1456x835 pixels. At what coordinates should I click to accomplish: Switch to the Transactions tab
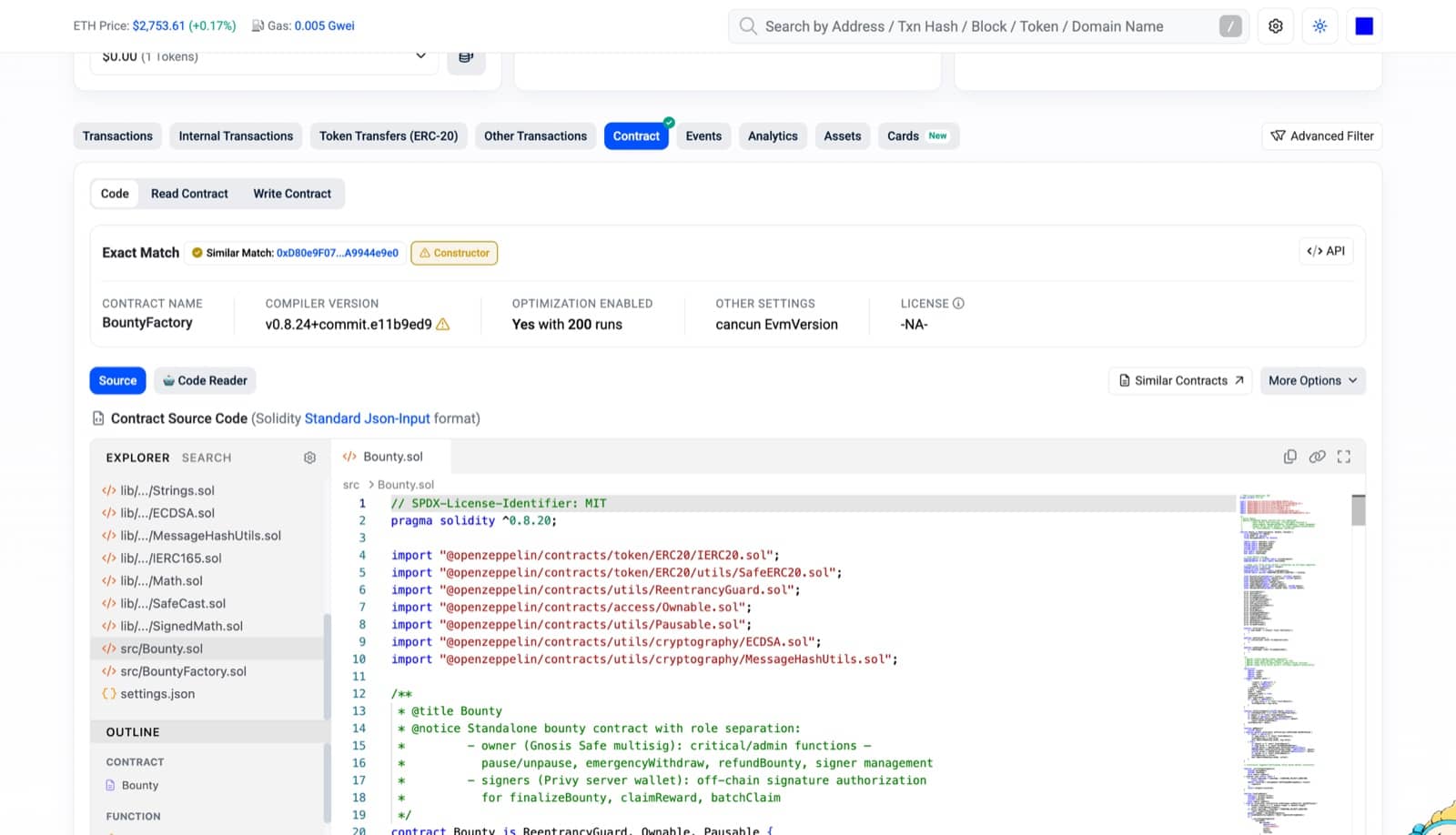117,136
